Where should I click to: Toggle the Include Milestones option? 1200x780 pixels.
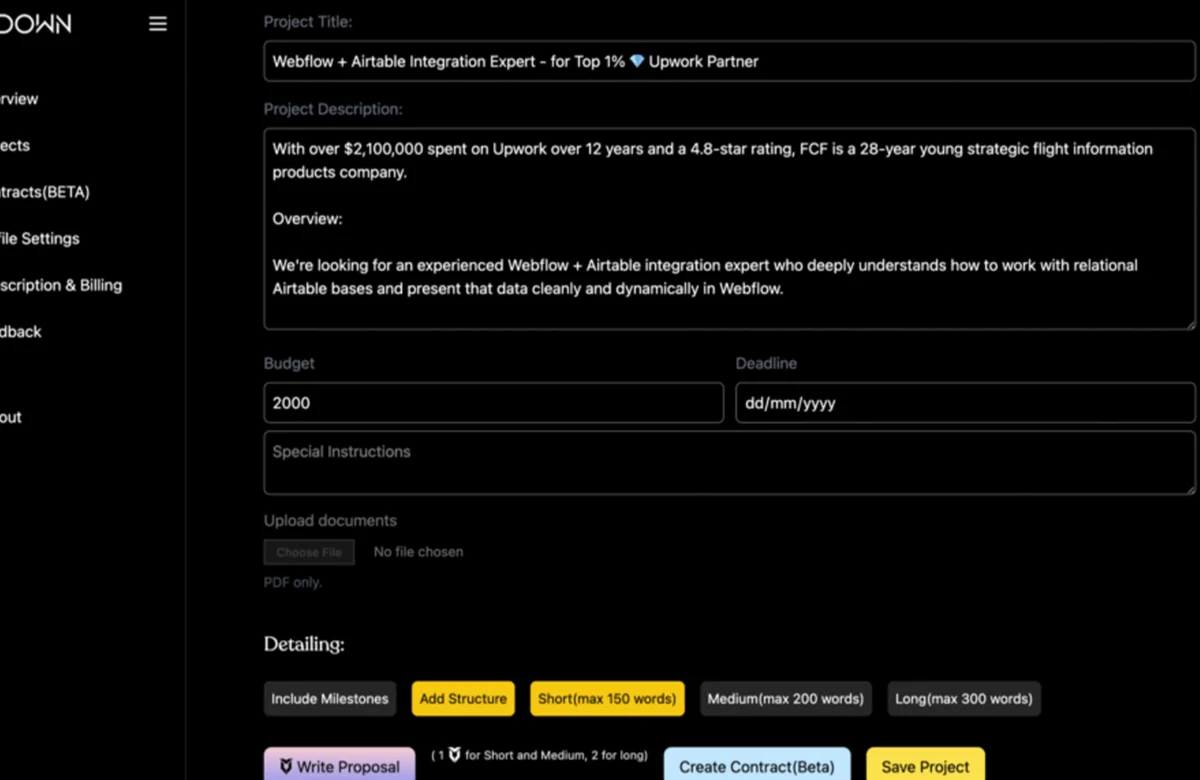[x=330, y=699]
